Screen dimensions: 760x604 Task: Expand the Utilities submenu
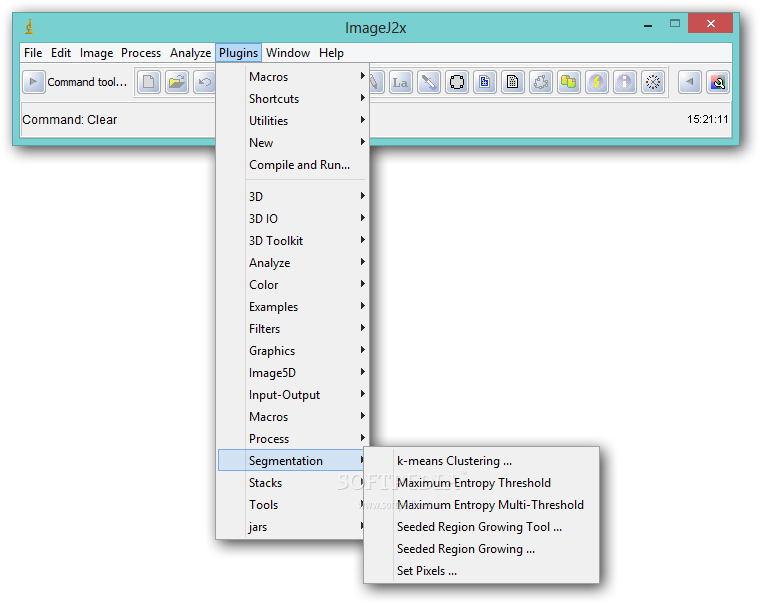tap(293, 121)
